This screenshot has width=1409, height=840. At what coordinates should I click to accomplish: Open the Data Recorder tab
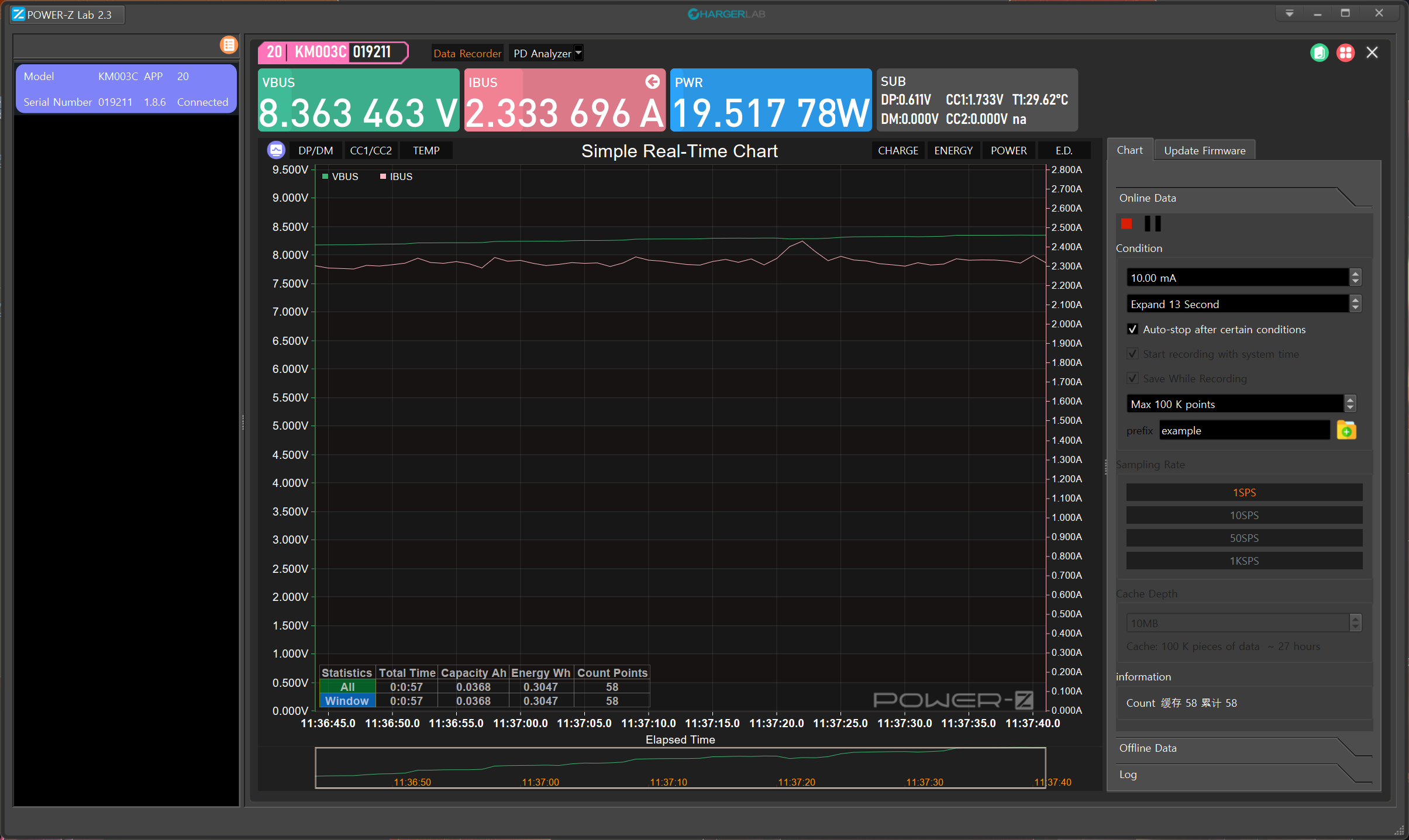pos(467,53)
